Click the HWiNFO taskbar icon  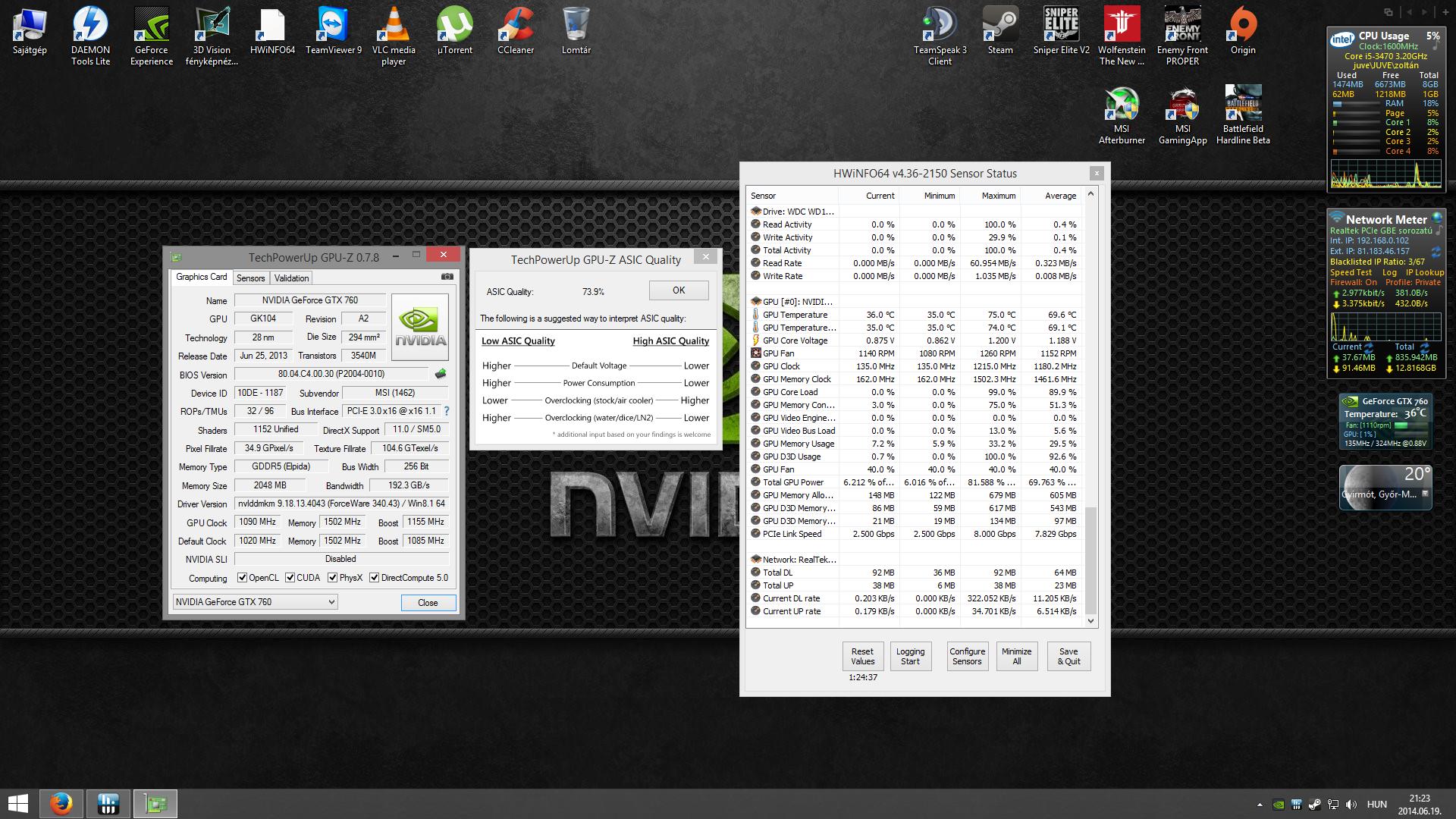click(x=108, y=804)
